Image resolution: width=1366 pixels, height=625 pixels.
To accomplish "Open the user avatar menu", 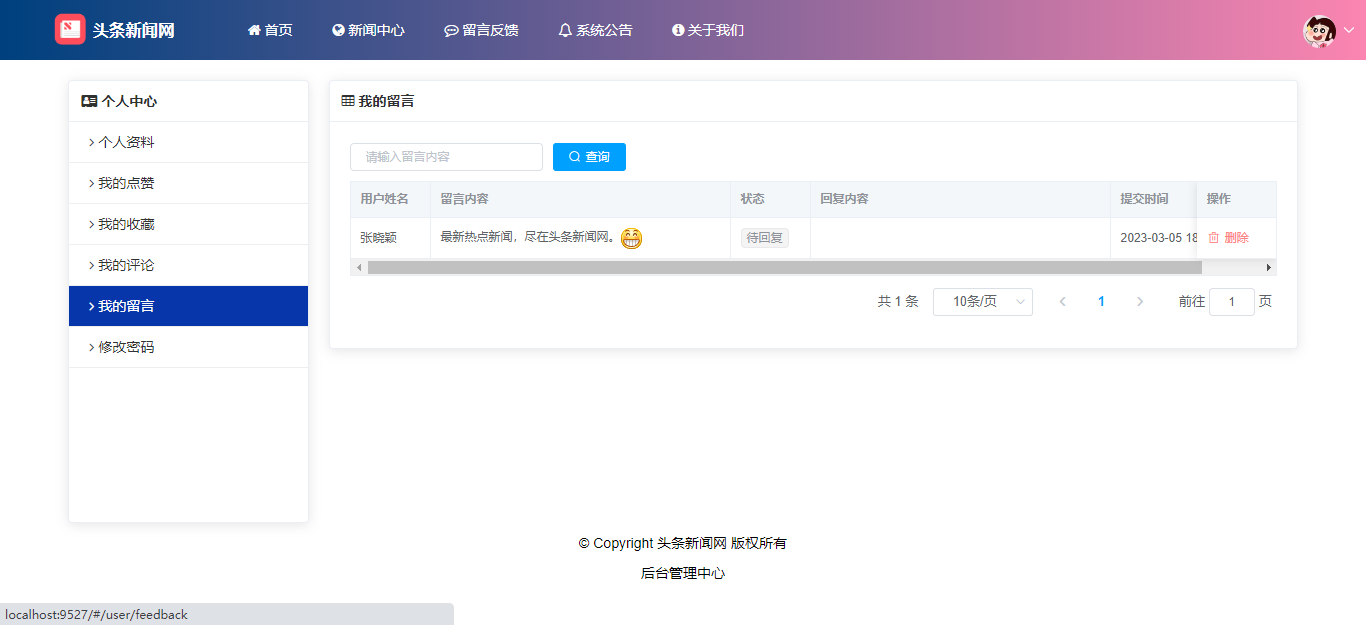I will 1320,31.
